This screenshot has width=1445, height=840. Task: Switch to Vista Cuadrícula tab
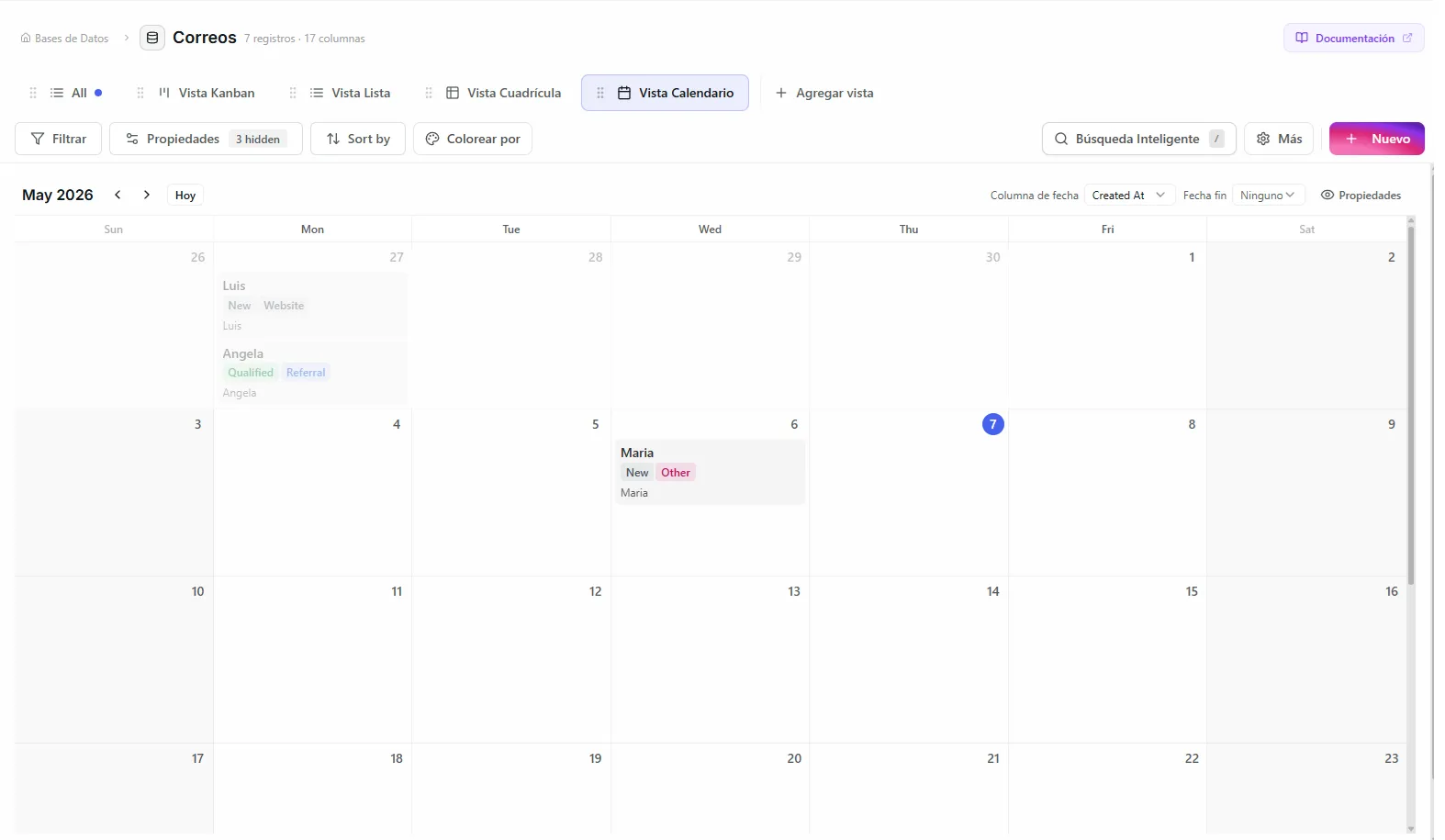coord(504,93)
